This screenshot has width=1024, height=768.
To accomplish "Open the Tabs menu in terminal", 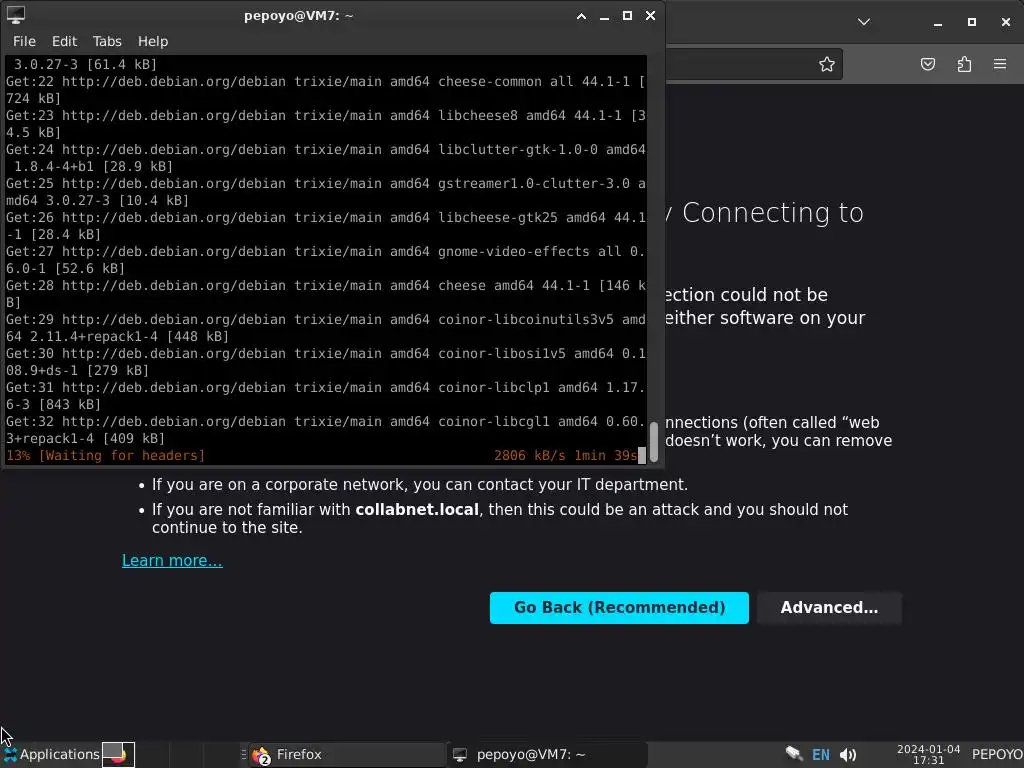I will pos(107,41).
